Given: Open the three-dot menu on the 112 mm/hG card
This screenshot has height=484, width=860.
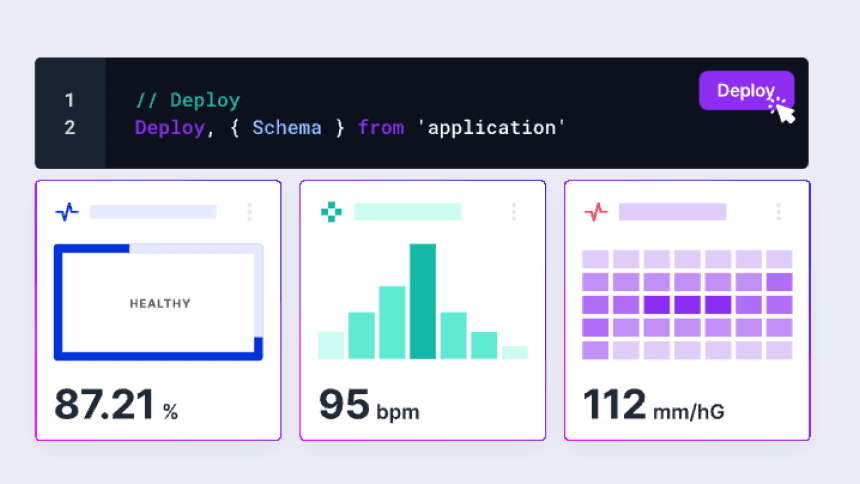Looking at the screenshot, I should coord(778,212).
